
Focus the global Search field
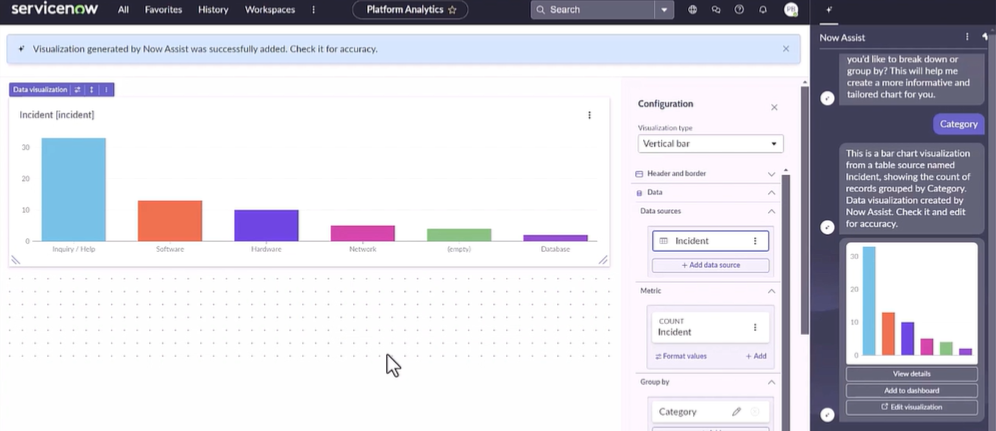(593, 10)
